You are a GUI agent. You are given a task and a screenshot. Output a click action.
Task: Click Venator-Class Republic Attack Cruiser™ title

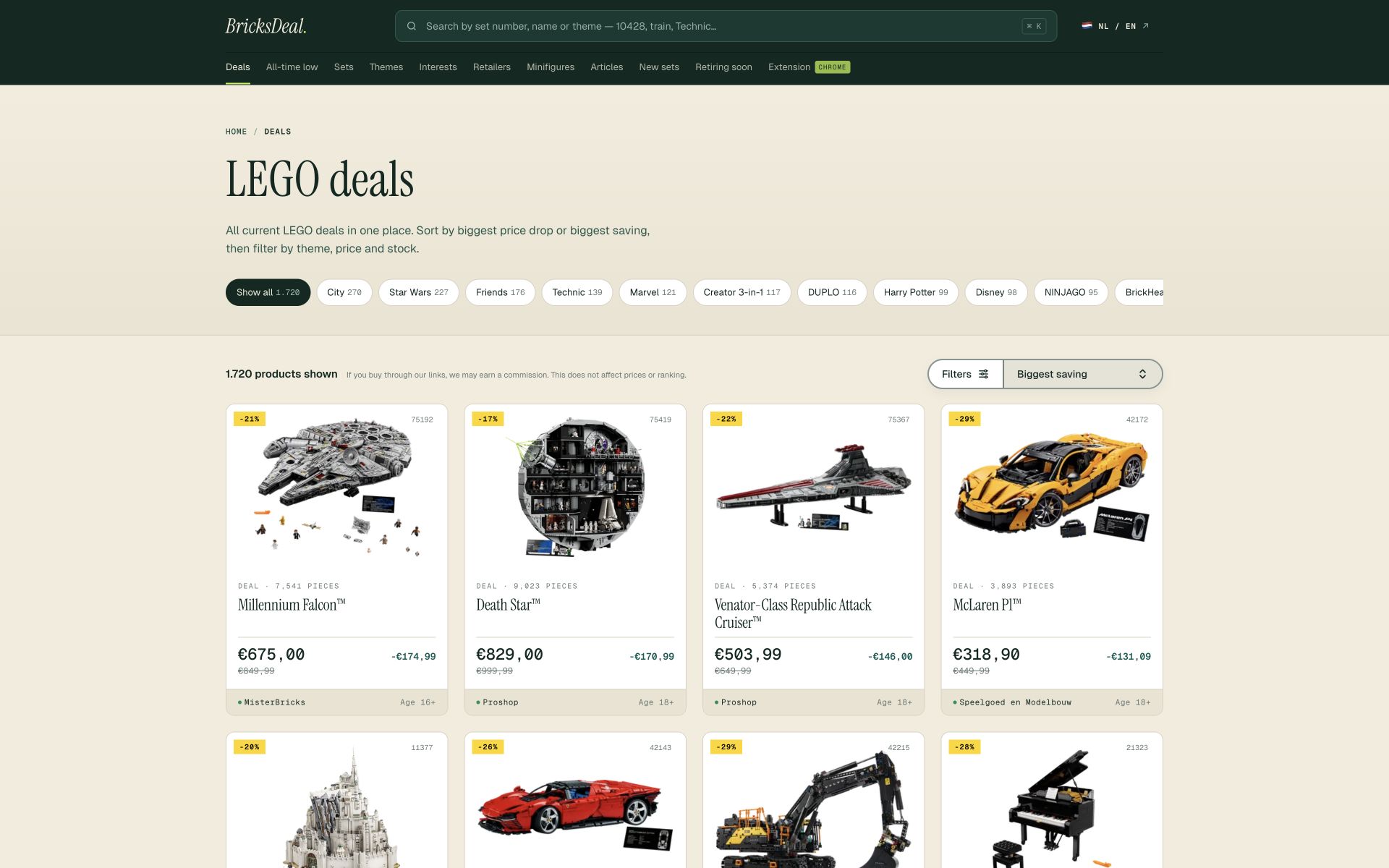[x=793, y=613]
